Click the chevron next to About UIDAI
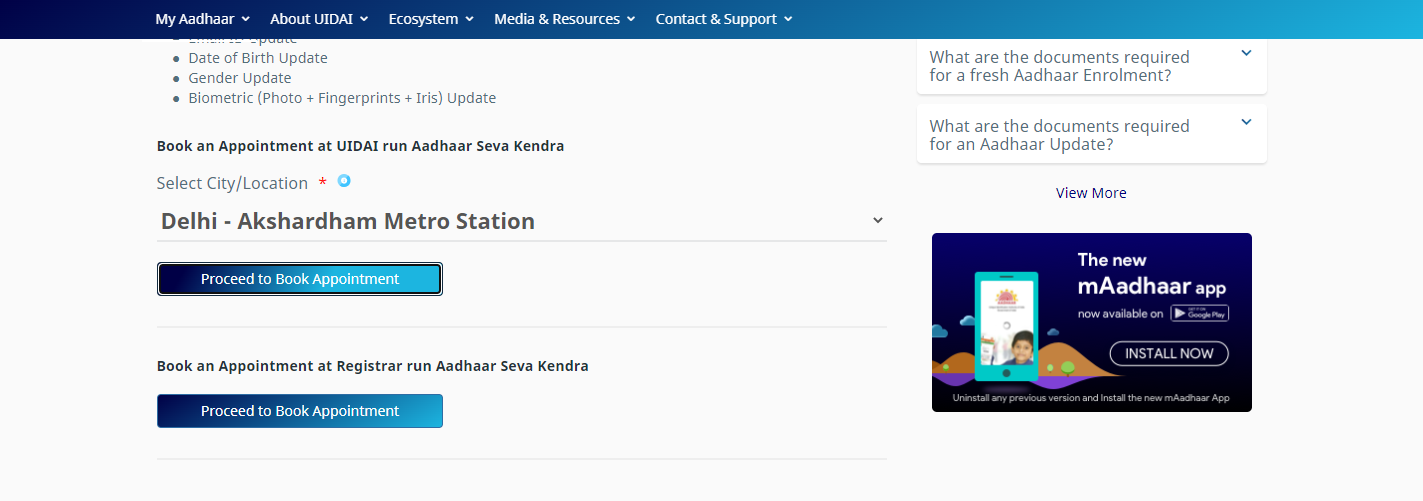This screenshot has width=1423, height=501. pos(364,19)
